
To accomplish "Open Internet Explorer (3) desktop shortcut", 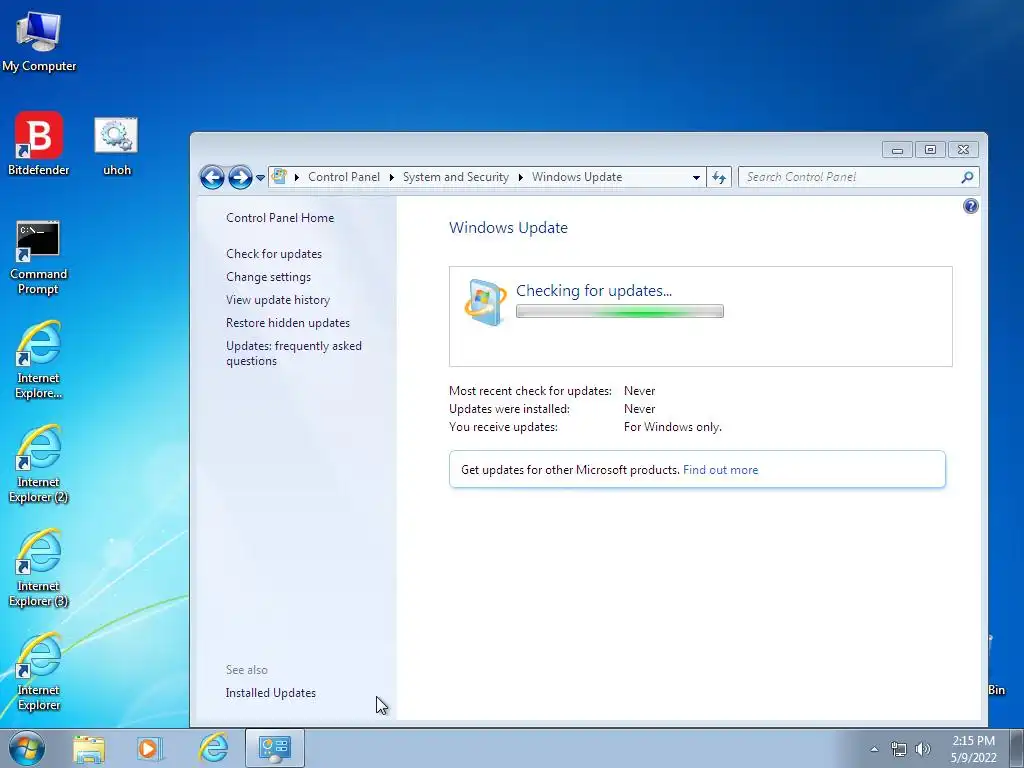I will [x=39, y=567].
